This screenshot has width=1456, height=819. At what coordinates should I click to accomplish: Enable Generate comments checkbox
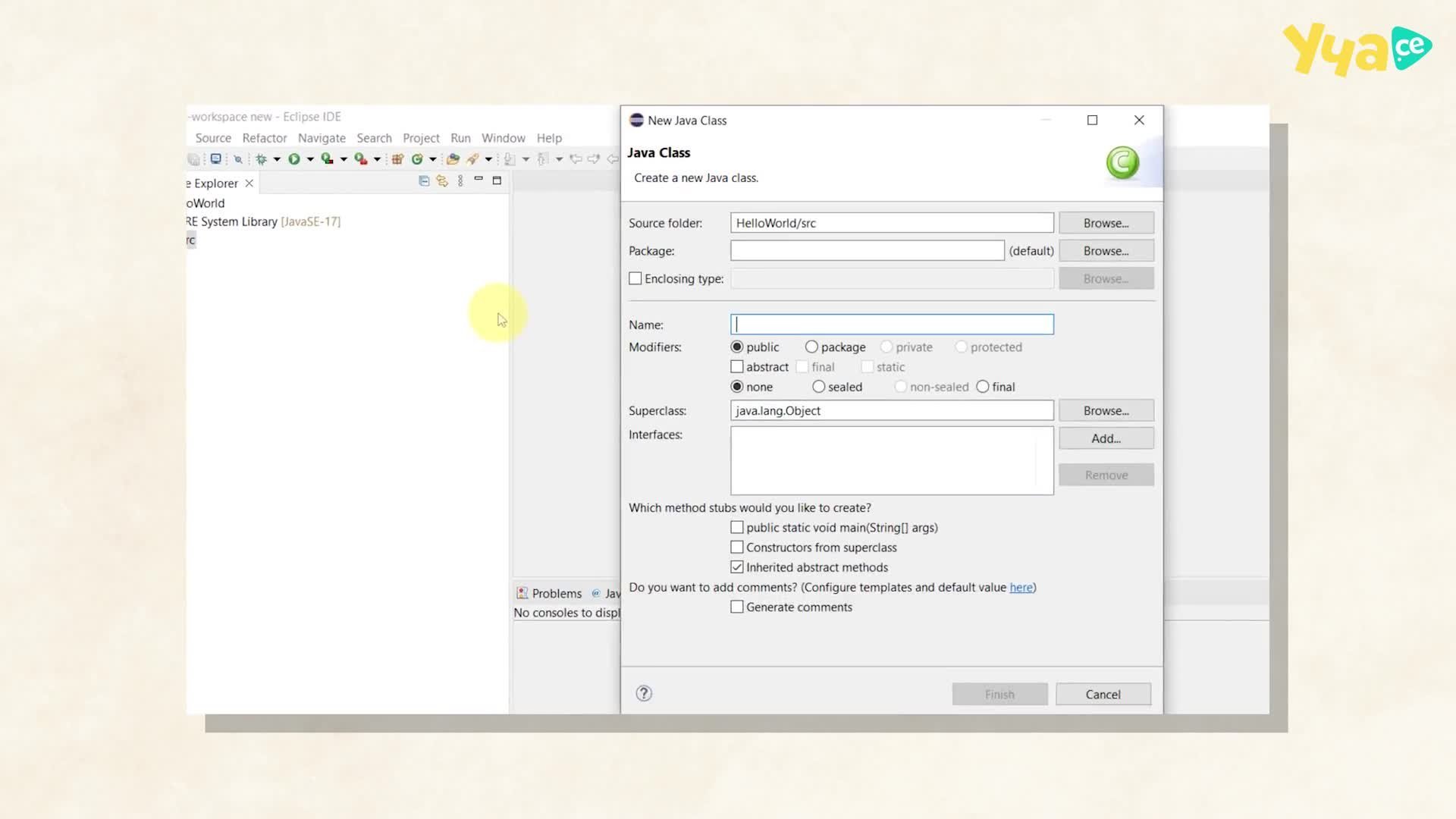(x=737, y=607)
